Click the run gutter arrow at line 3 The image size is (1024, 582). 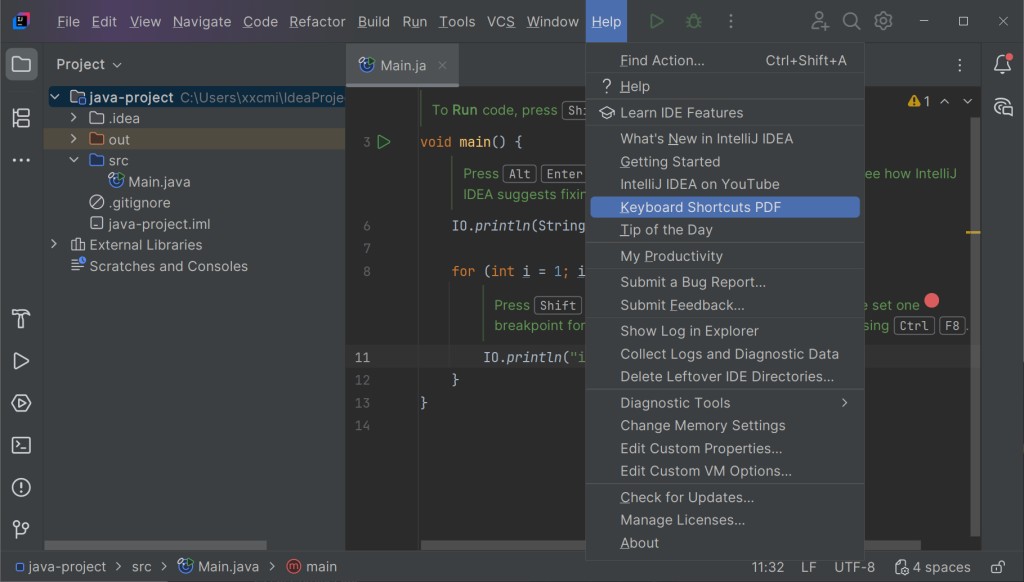pyautogui.click(x=384, y=142)
